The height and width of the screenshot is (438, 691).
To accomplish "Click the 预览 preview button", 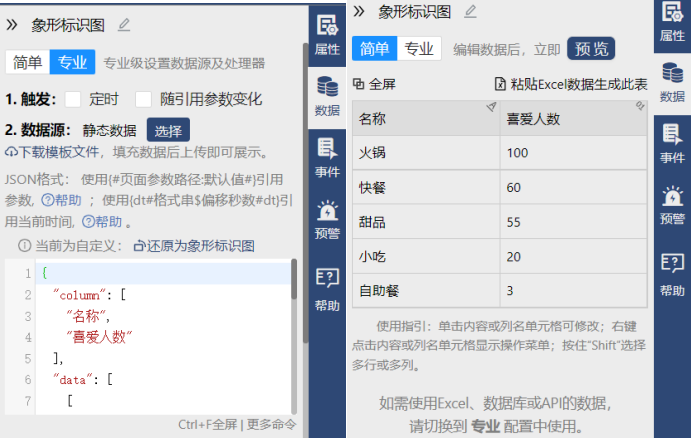I will (x=591, y=48).
